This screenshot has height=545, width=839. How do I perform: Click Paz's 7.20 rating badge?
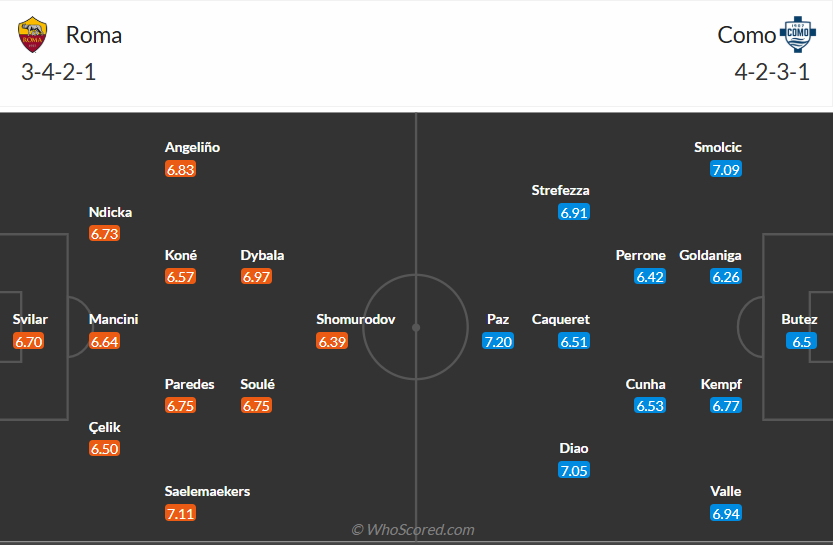point(498,341)
